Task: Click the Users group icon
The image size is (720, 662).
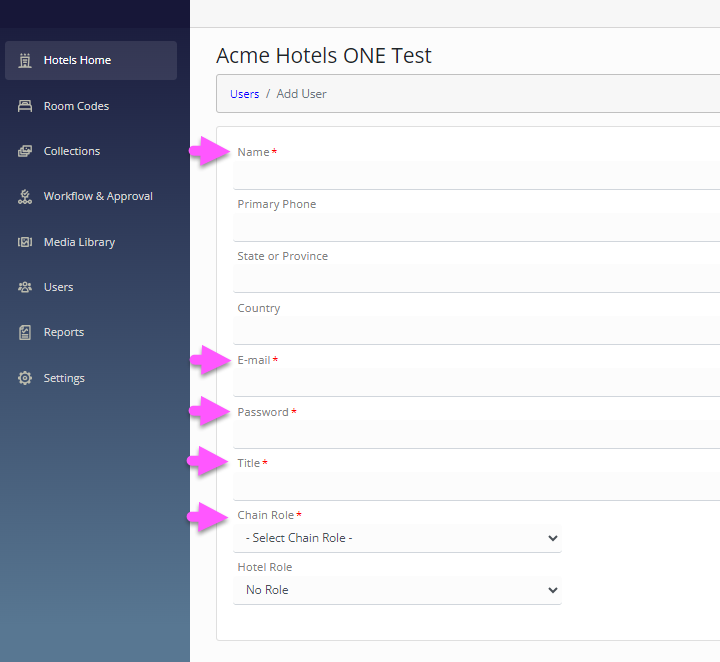Action: pos(25,287)
